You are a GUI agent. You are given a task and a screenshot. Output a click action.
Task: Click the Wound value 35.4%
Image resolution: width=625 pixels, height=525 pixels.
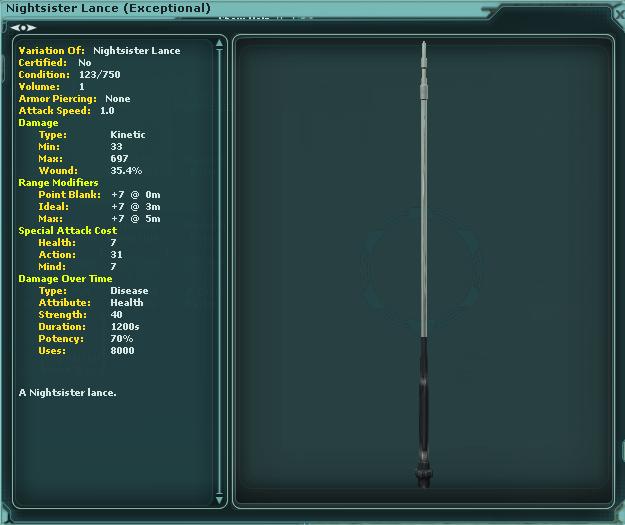[126, 171]
